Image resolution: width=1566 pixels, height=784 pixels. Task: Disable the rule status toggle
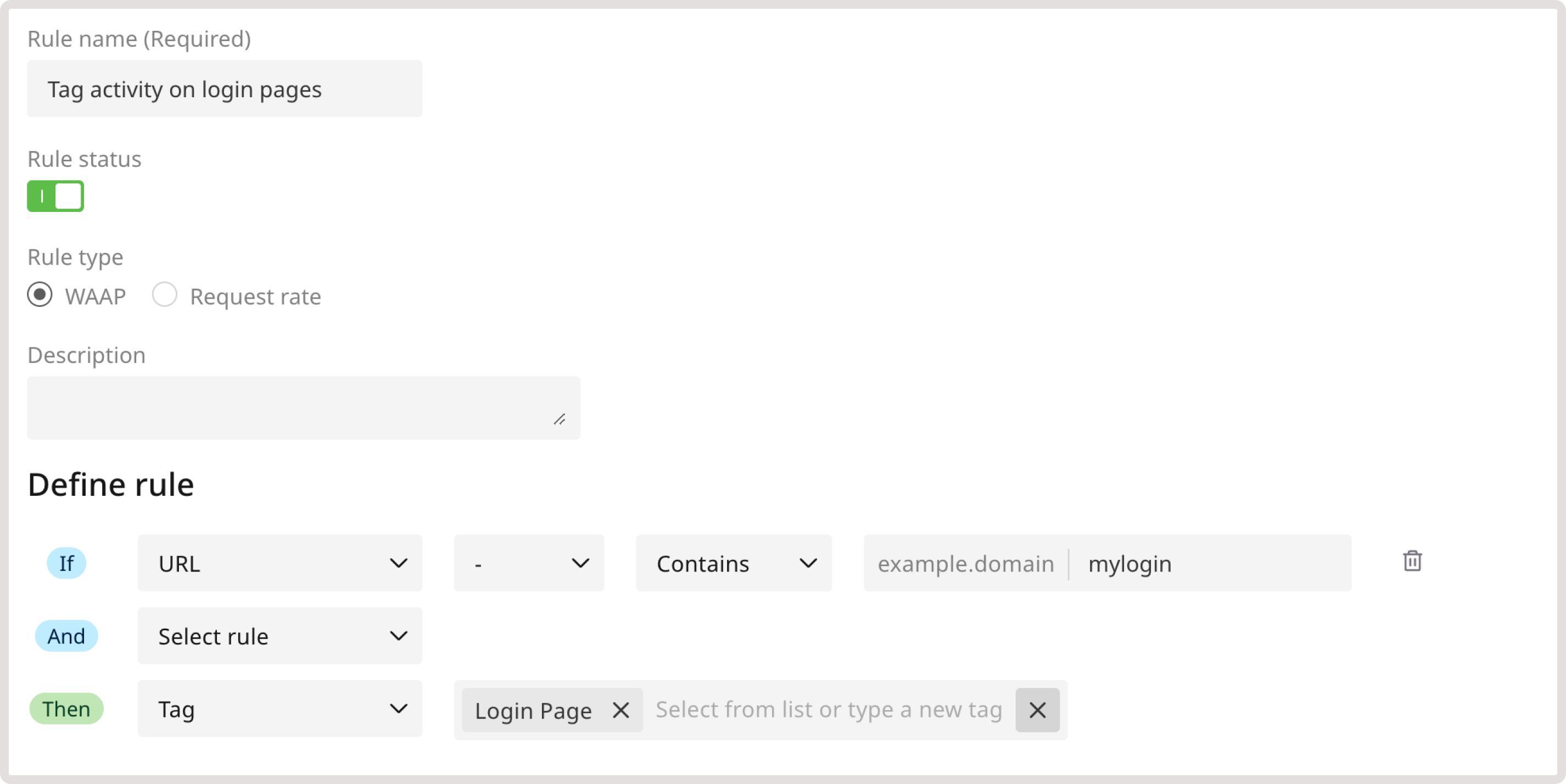55,195
